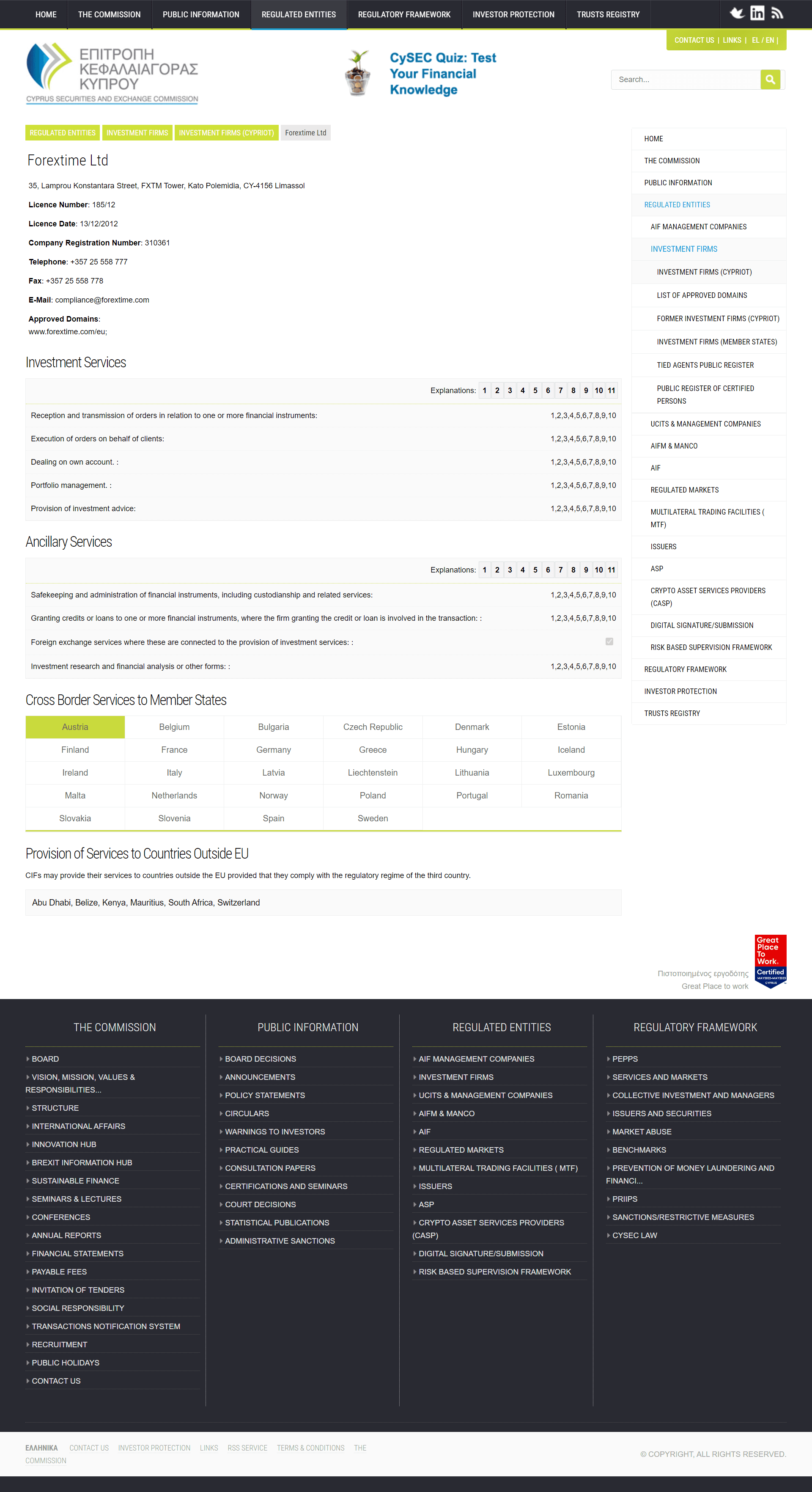Open Ancillary Services explanation 3
Image resolution: width=812 pixels, height=1492 pixels.
[510, 570]
